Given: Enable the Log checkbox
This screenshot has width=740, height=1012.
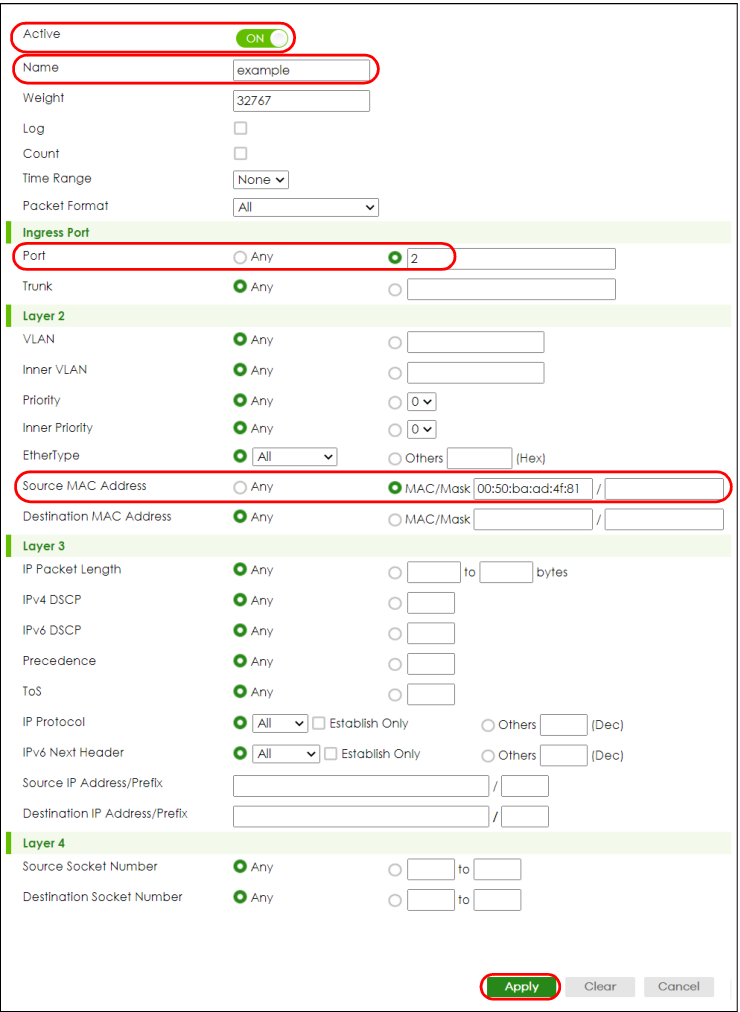Looking at the screenshot, I should (240, 128).
